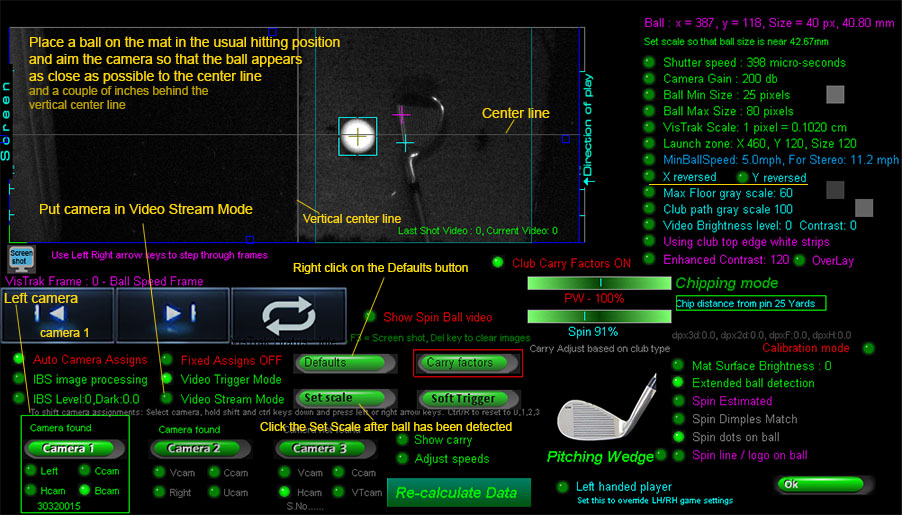This screenshot has width=902, height=515.
Task: Click Launch zone indicator light
Action: pyautogui.click(x=649, y=143)
